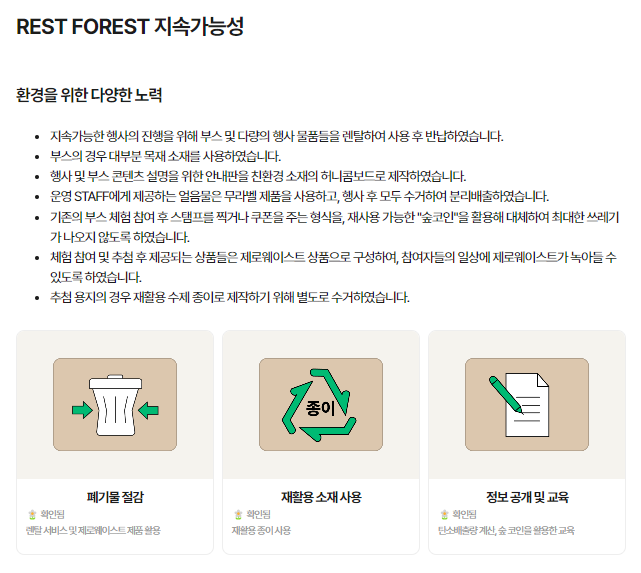Click the REST FOREST 지속가능성 heading

pos(130,27)
